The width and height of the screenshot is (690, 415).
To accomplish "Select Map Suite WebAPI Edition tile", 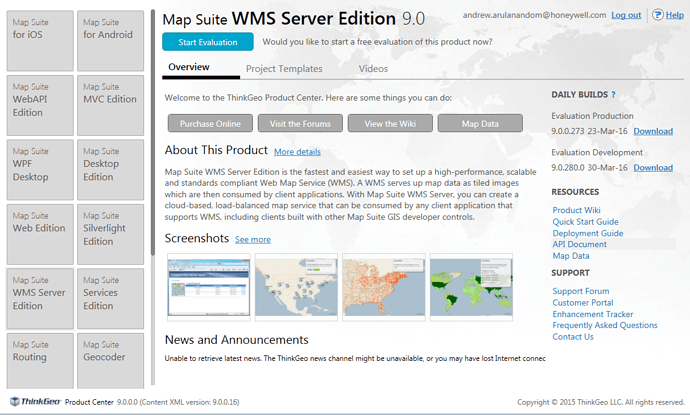I will (40, 105).
